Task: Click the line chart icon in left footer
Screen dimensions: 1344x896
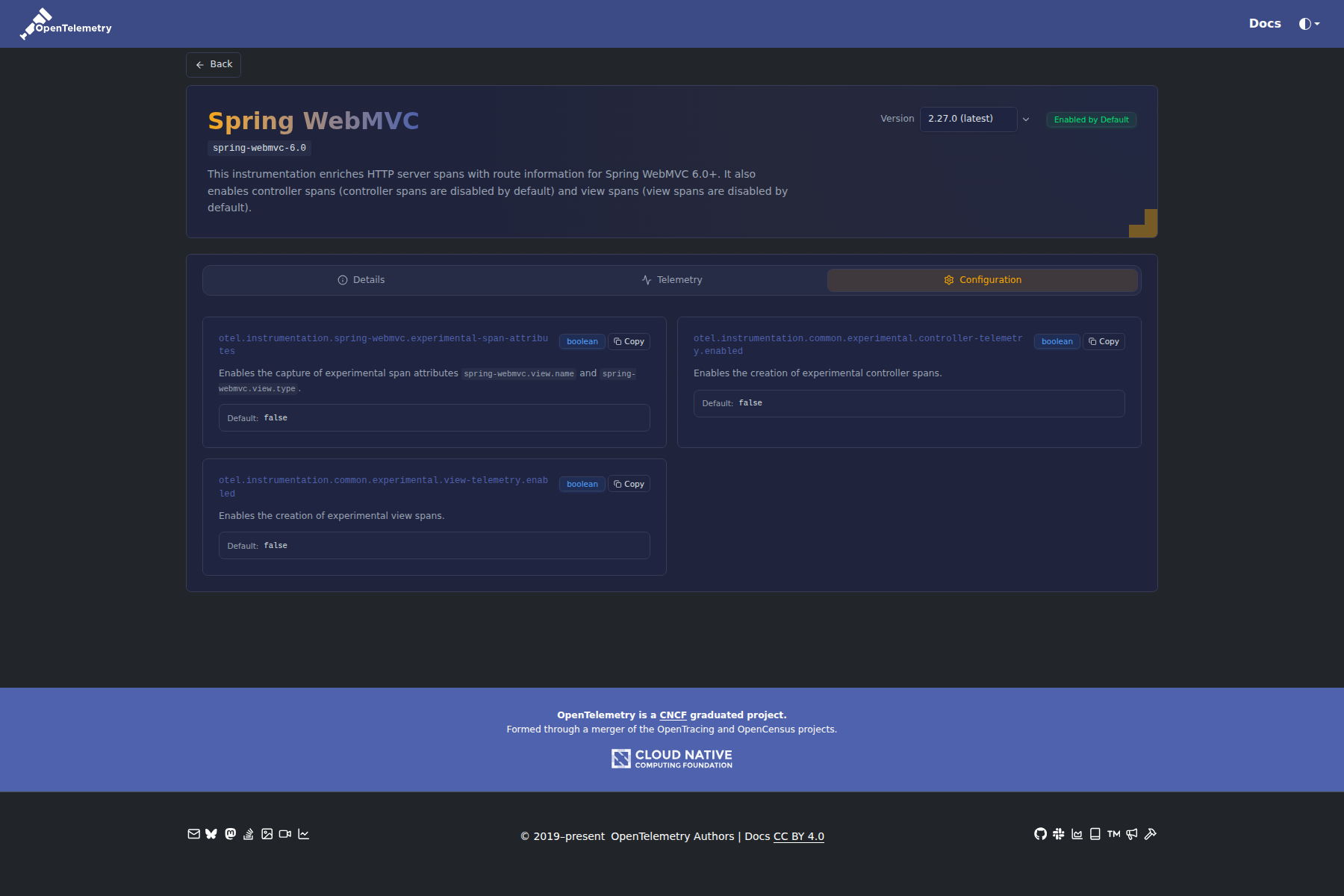Action: tap(303, 834)
